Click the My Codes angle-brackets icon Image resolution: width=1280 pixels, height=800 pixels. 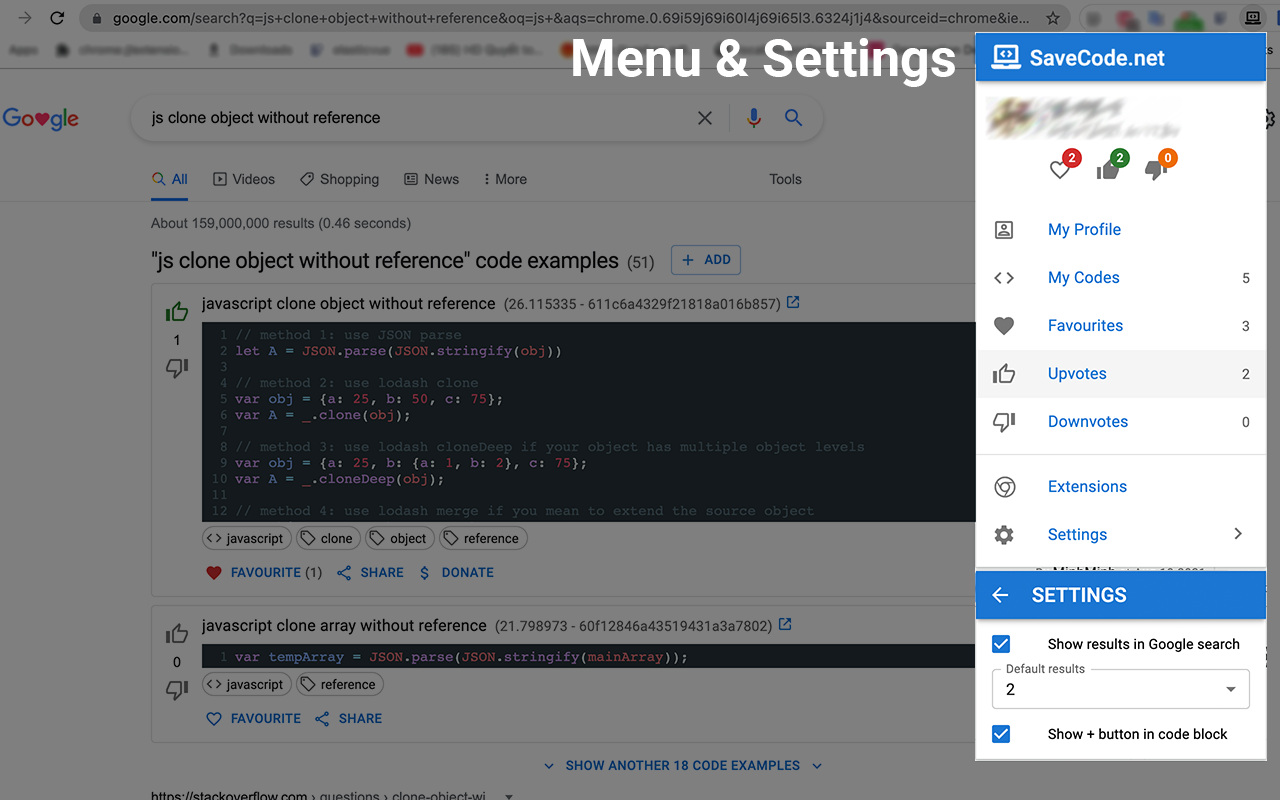coord(1004,278)
